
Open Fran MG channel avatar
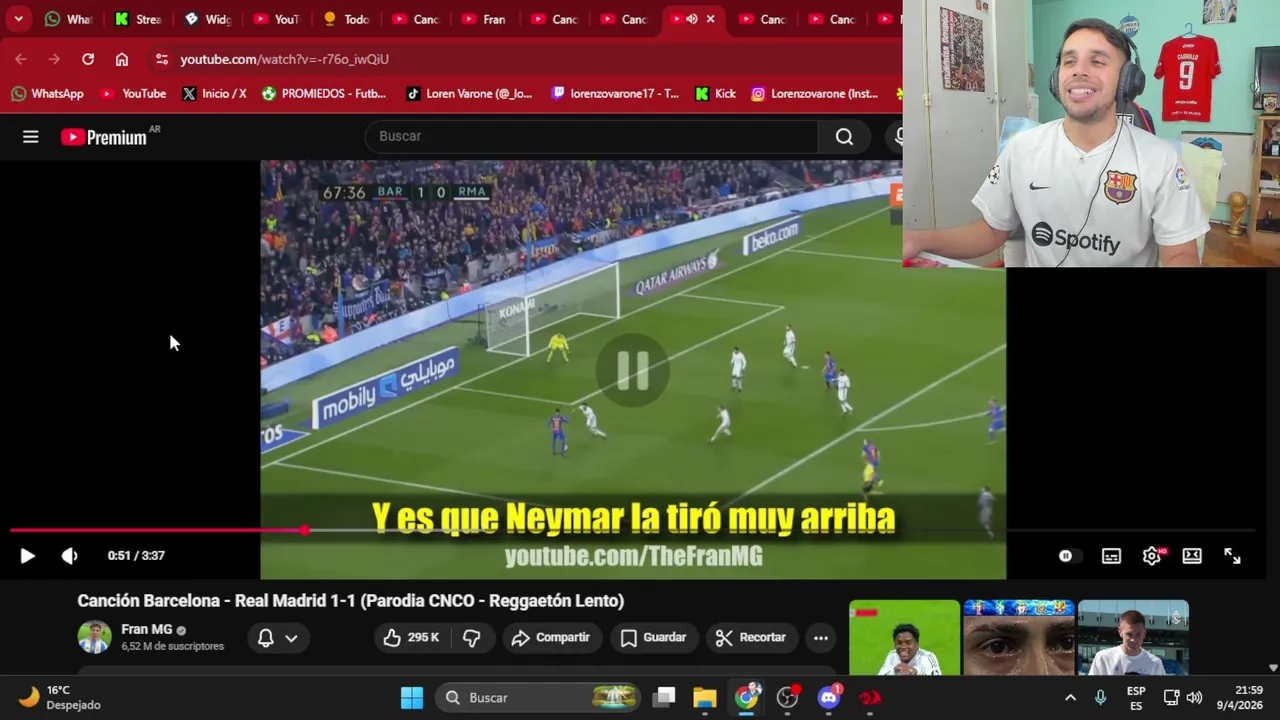[94, 637]
